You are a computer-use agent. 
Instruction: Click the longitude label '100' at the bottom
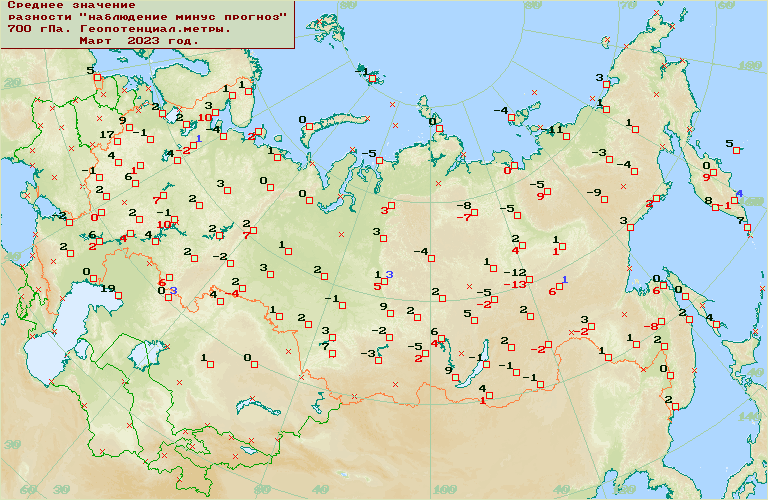pos(445,489)
